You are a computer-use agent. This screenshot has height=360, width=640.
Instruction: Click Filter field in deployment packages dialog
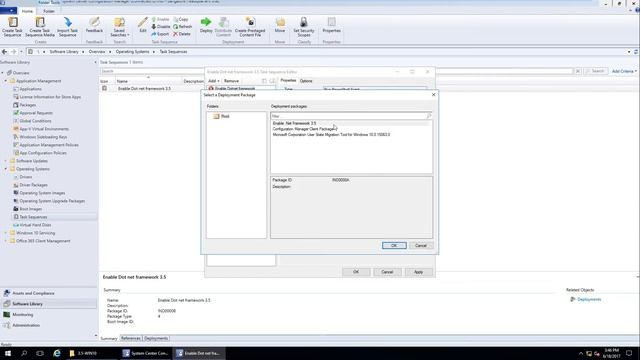(351, 116)
